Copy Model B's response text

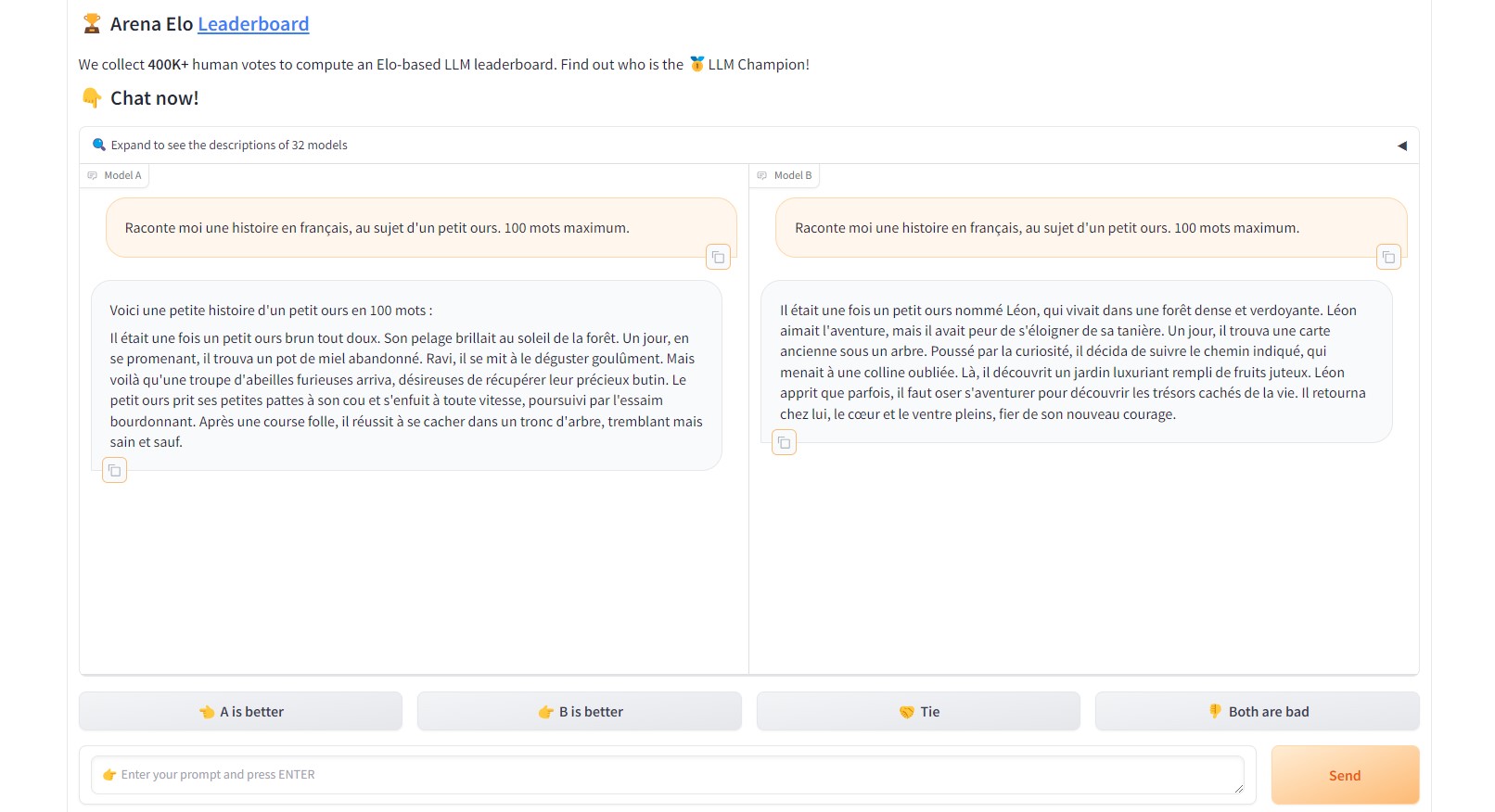pos(785,442)
